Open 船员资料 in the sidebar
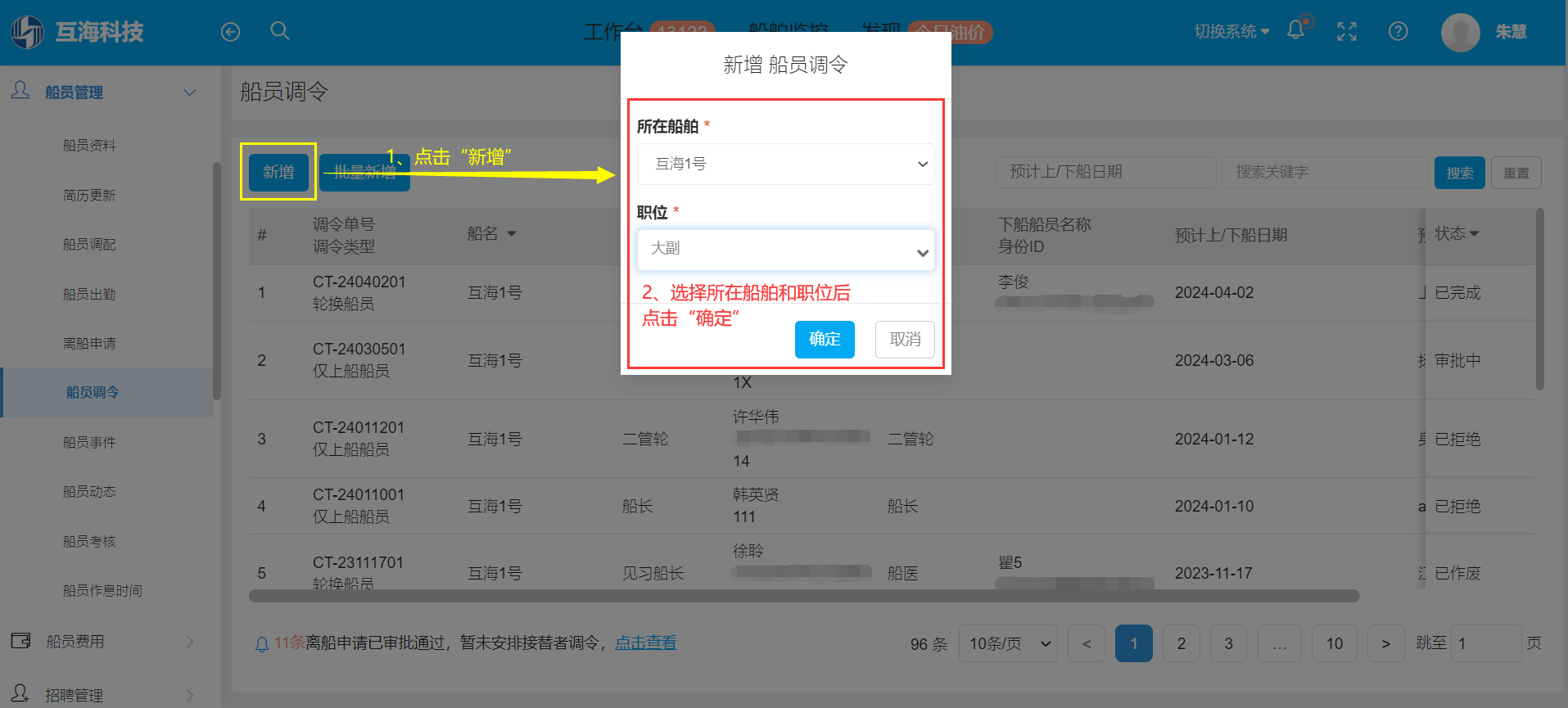1568x708 pixels. pos(89,146)
